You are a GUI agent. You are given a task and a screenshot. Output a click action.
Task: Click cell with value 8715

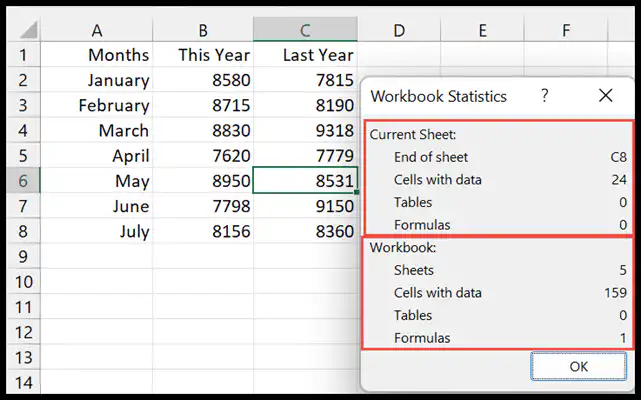(203, 105)
